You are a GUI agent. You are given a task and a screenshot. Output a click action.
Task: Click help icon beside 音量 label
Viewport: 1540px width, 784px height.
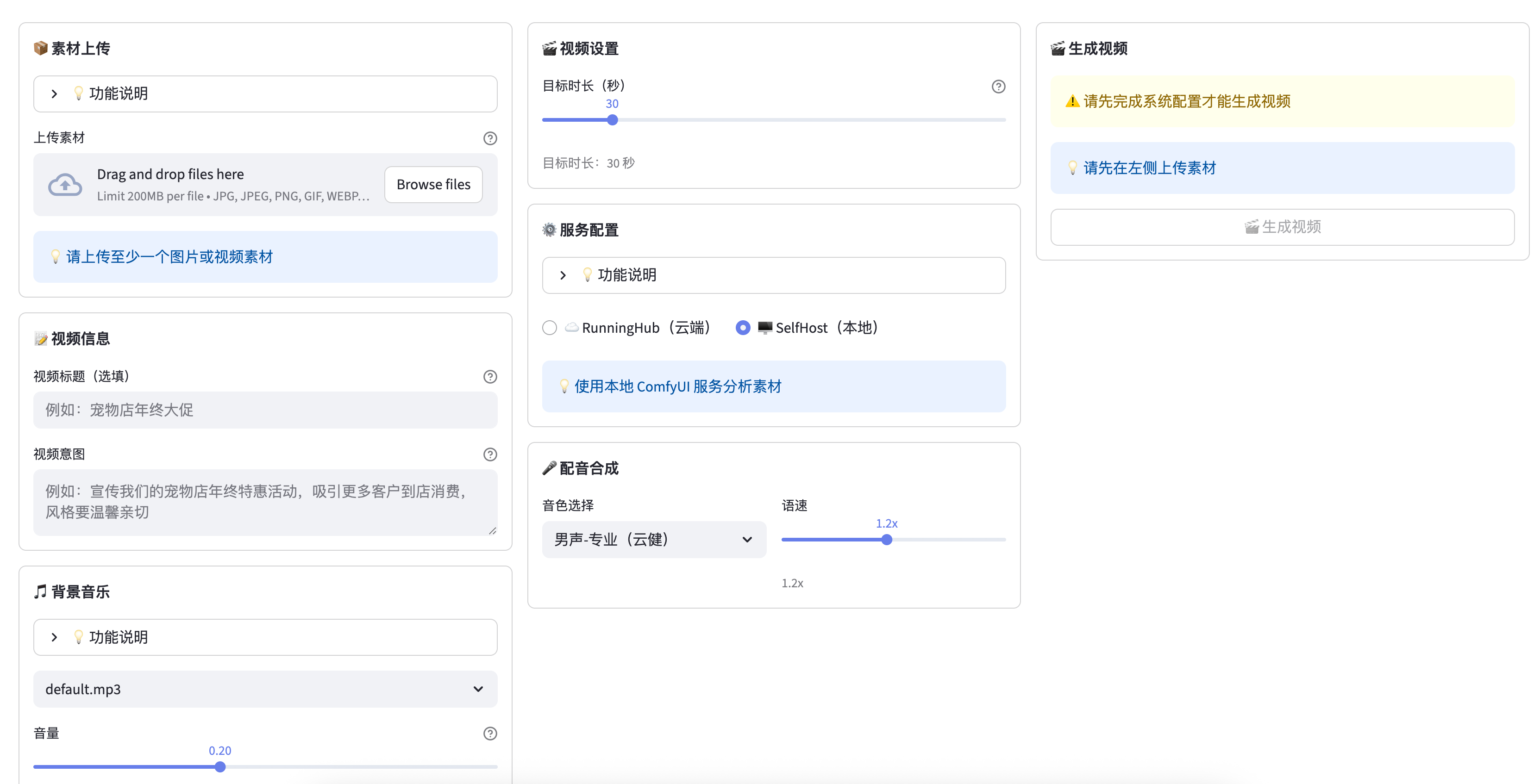click(x=489, y=733)
